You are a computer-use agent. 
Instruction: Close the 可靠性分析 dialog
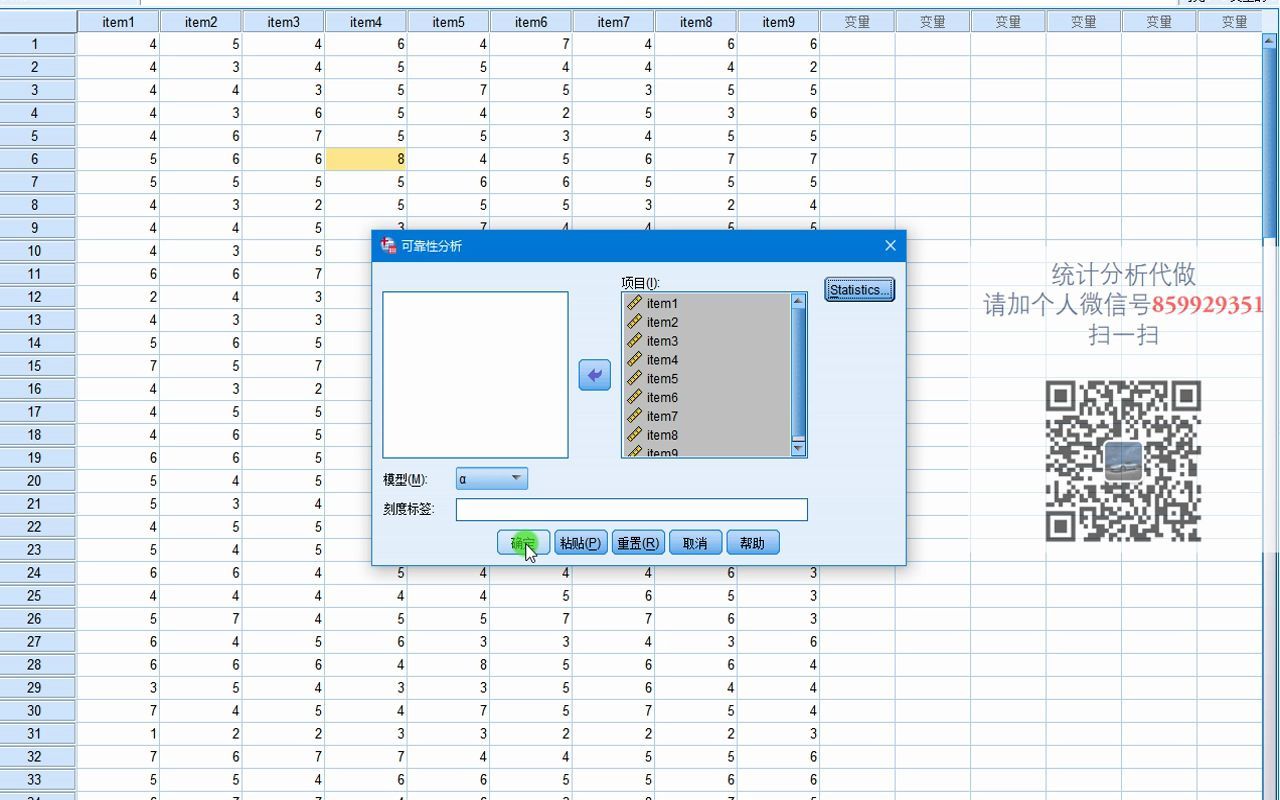click(x=890, y=246)
